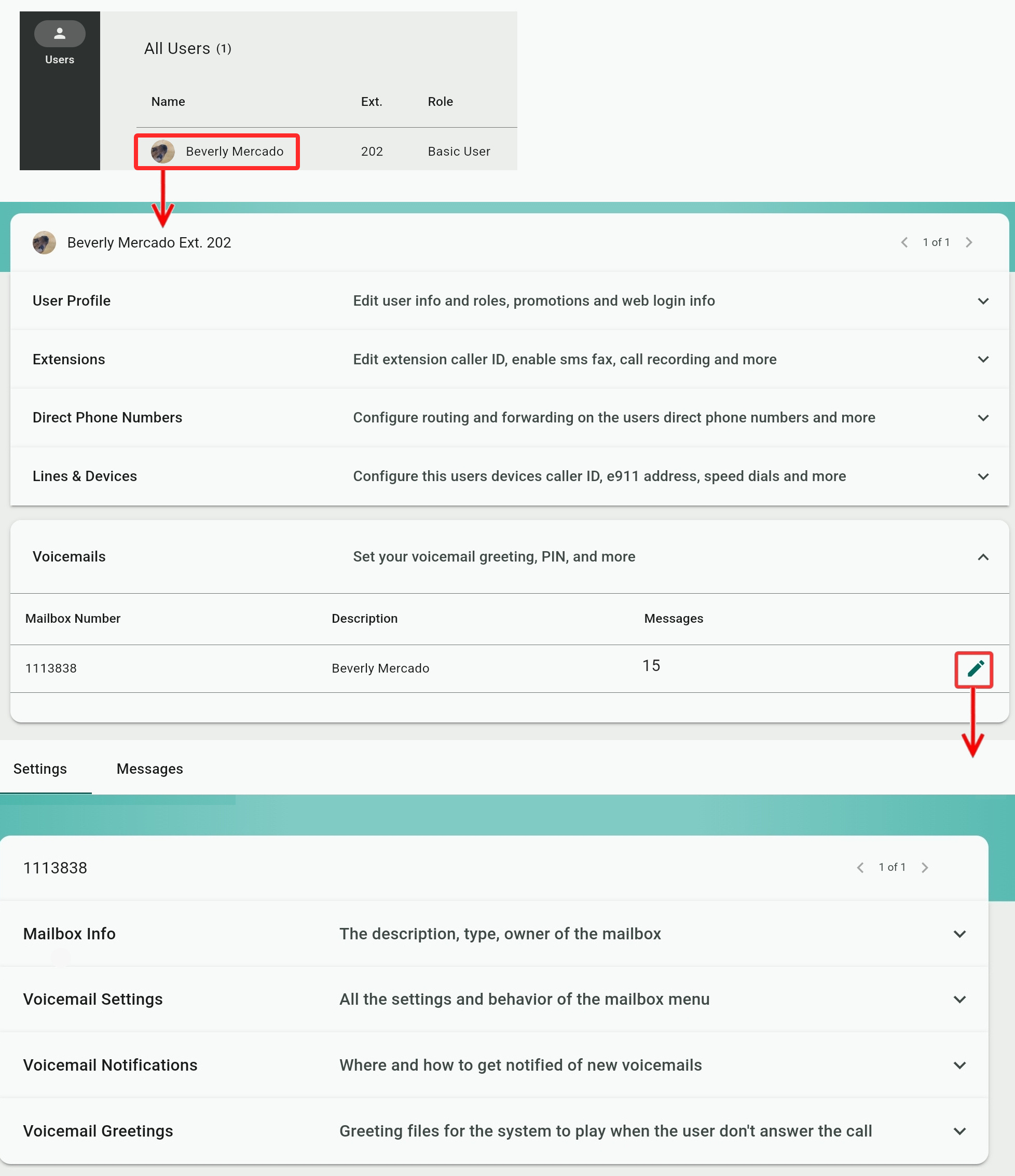The image size is (1015, 1176).
Task: Collapse the Voicemails section
Action: coord(983,557)
